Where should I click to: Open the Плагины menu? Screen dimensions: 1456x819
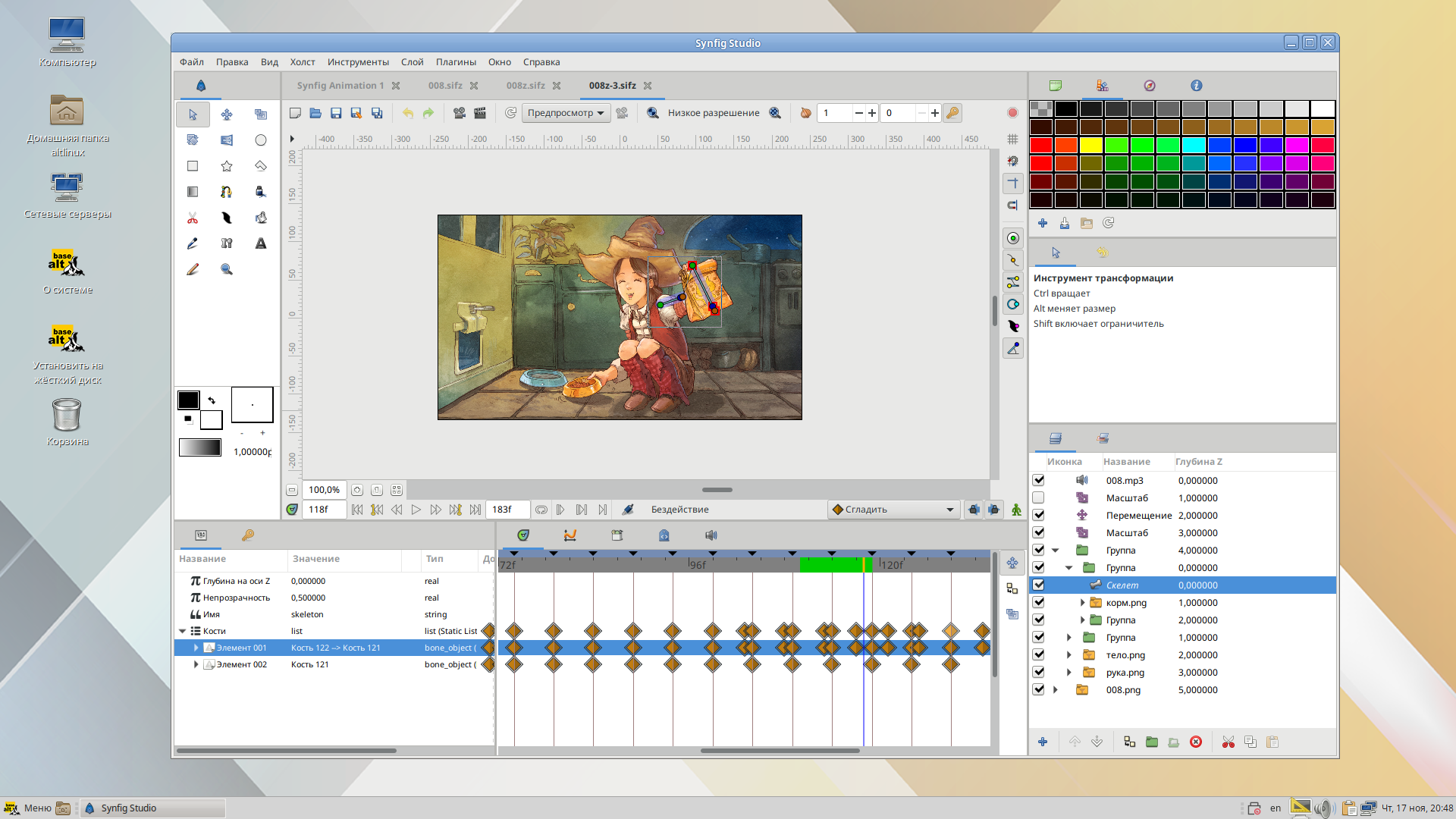click(x=456, y=62)
